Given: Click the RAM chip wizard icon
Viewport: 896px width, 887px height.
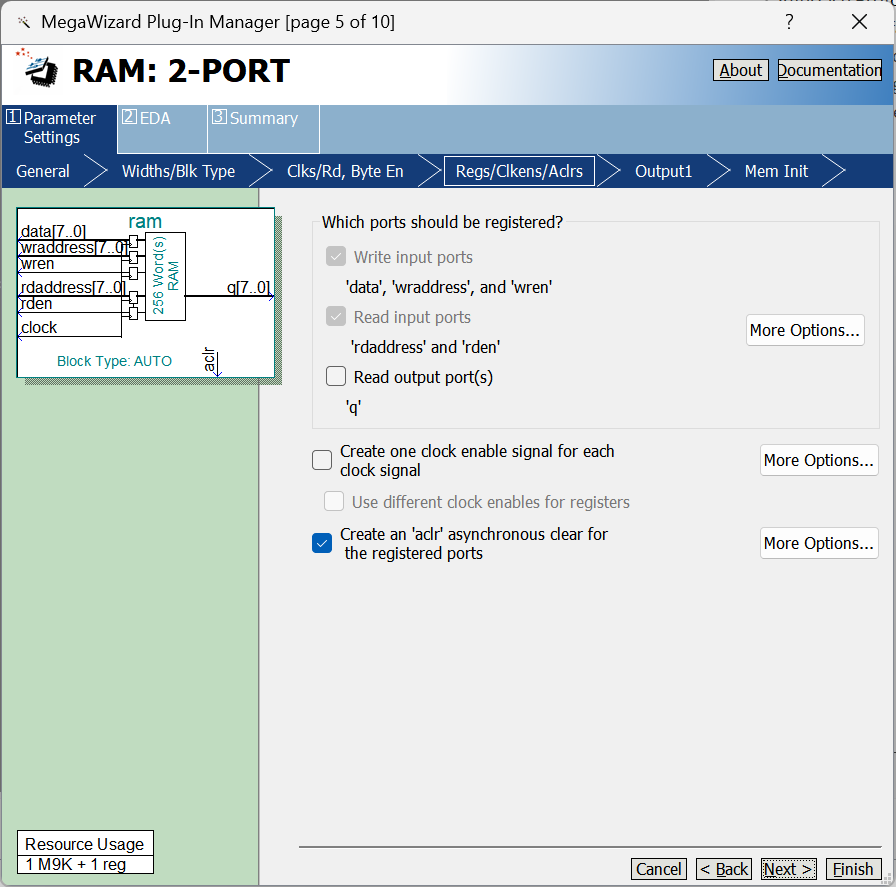Looking at the screenshot, I should 39,69.
